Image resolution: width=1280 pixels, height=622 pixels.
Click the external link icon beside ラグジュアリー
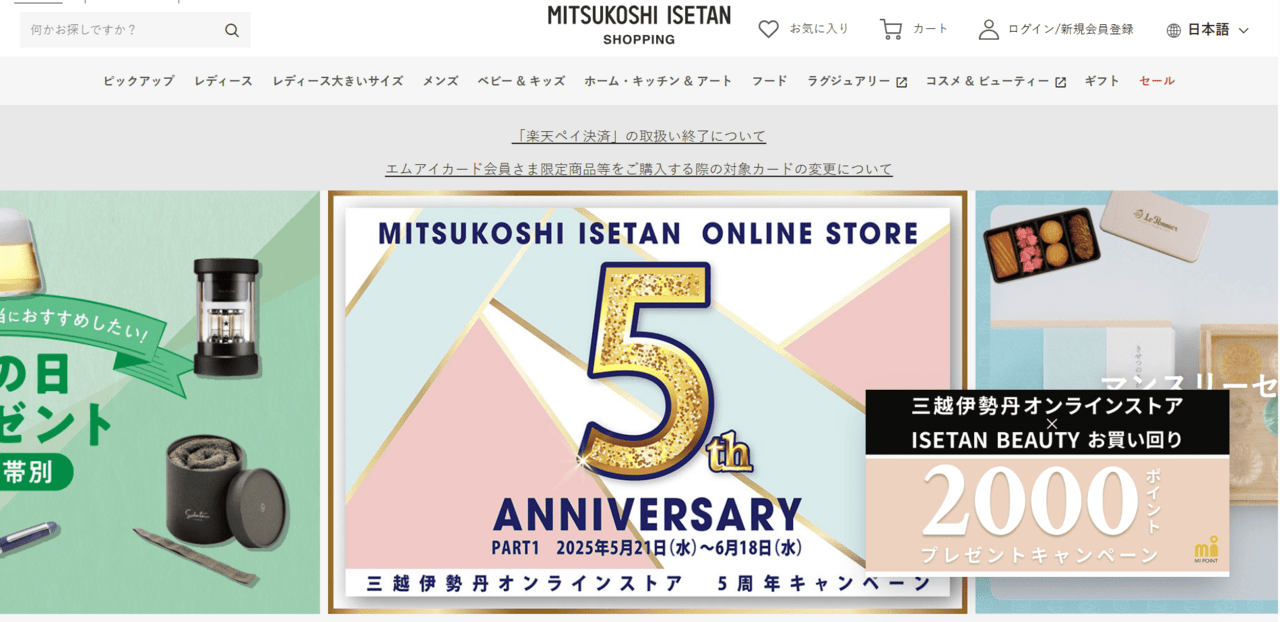(x=901, y=82)
